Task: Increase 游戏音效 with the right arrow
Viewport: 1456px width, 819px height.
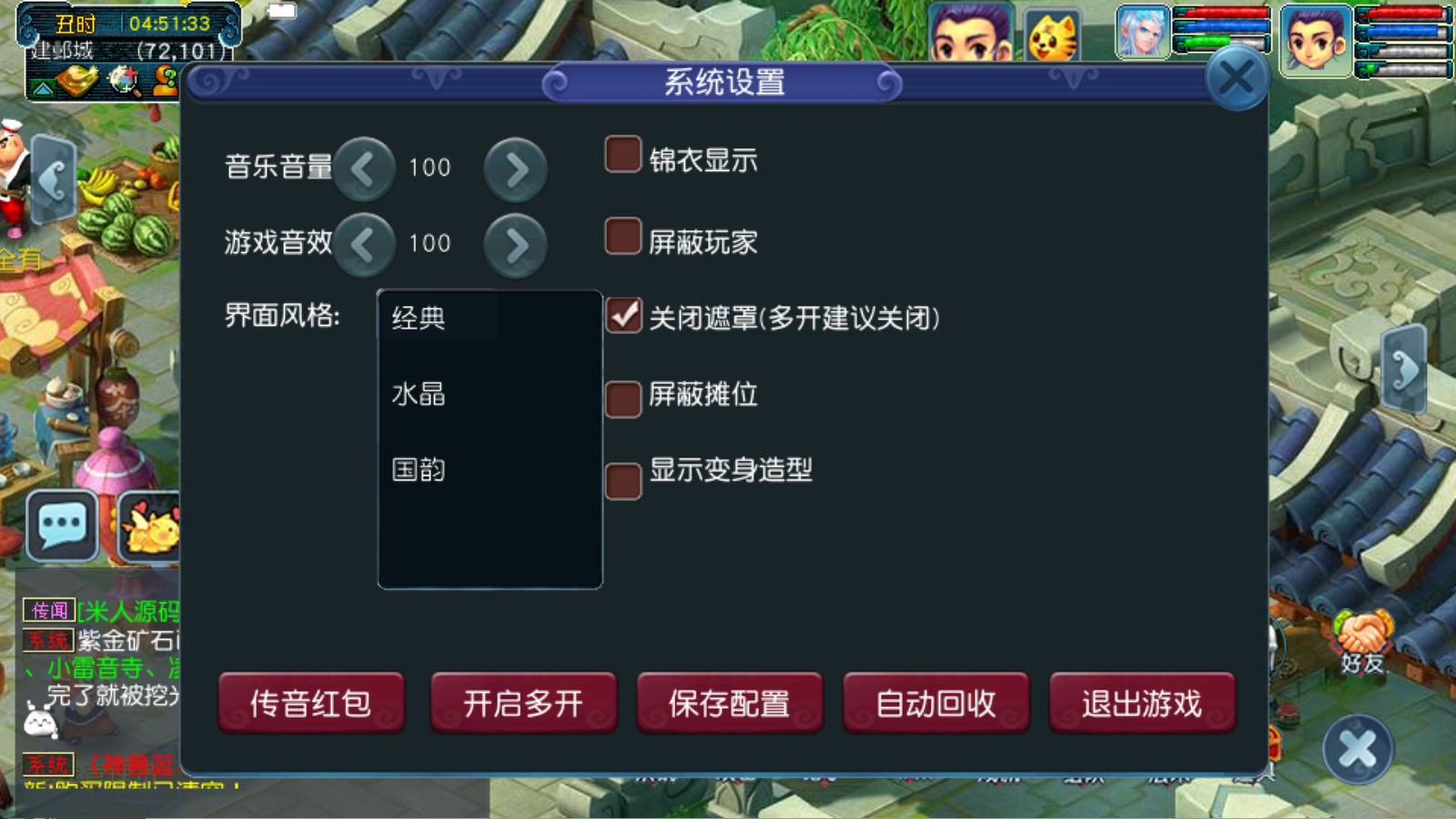Action: click(515, 245)
